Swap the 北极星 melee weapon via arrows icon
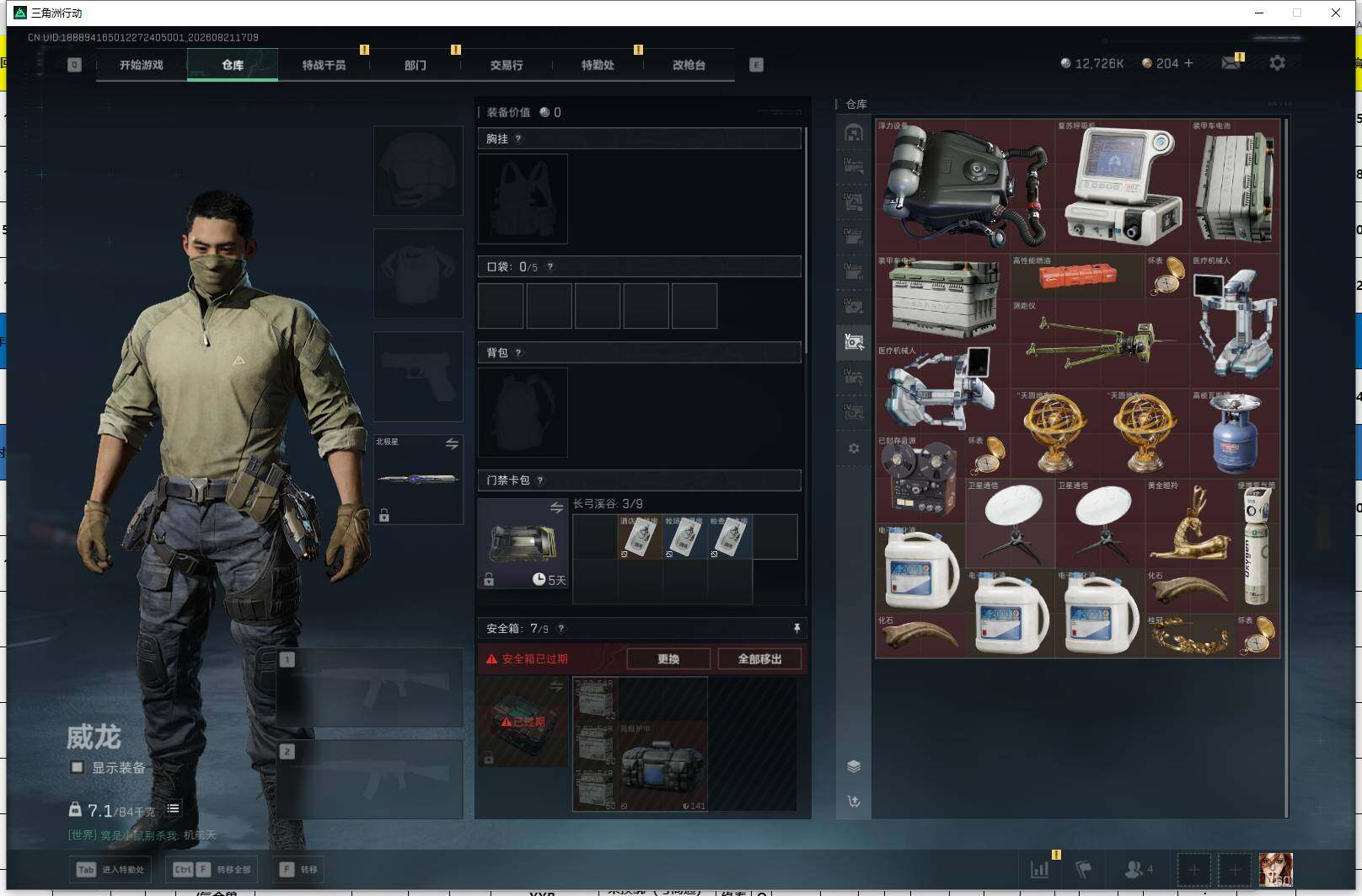The height and width of the screenshot is (896, 1362). pos(452,443)
